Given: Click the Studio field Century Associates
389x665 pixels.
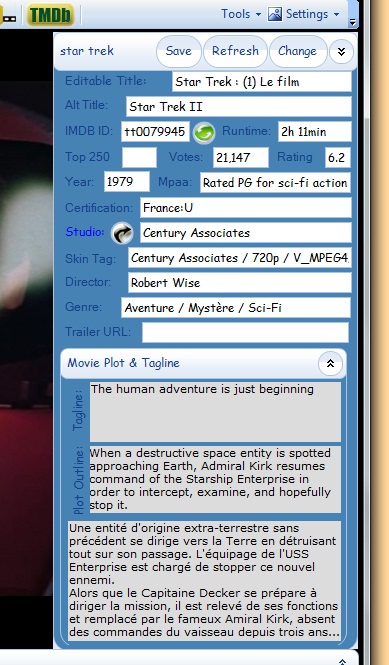Looking at the screenshot, I should [246, 233].
